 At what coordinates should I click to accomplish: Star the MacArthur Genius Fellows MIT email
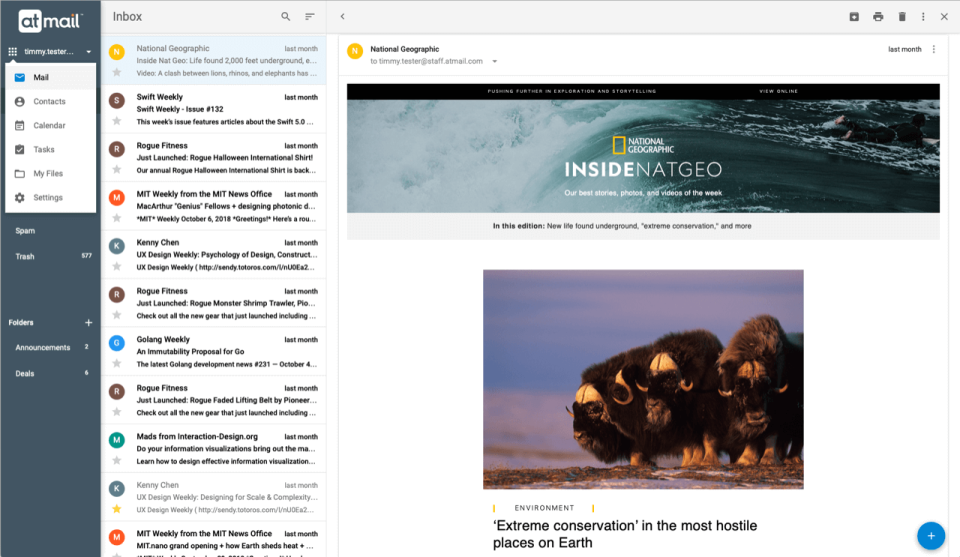coord(116,219)
